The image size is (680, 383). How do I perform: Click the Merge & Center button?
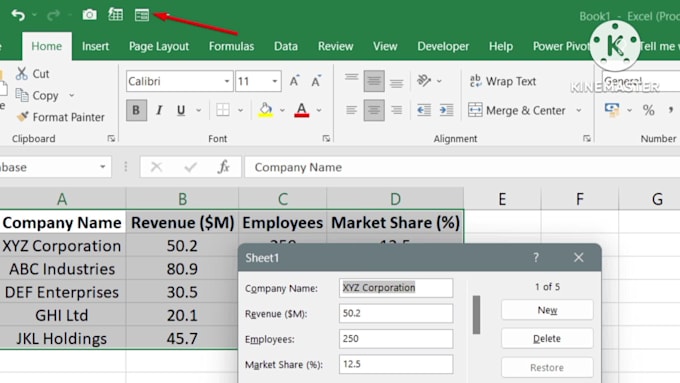[517, 110]
